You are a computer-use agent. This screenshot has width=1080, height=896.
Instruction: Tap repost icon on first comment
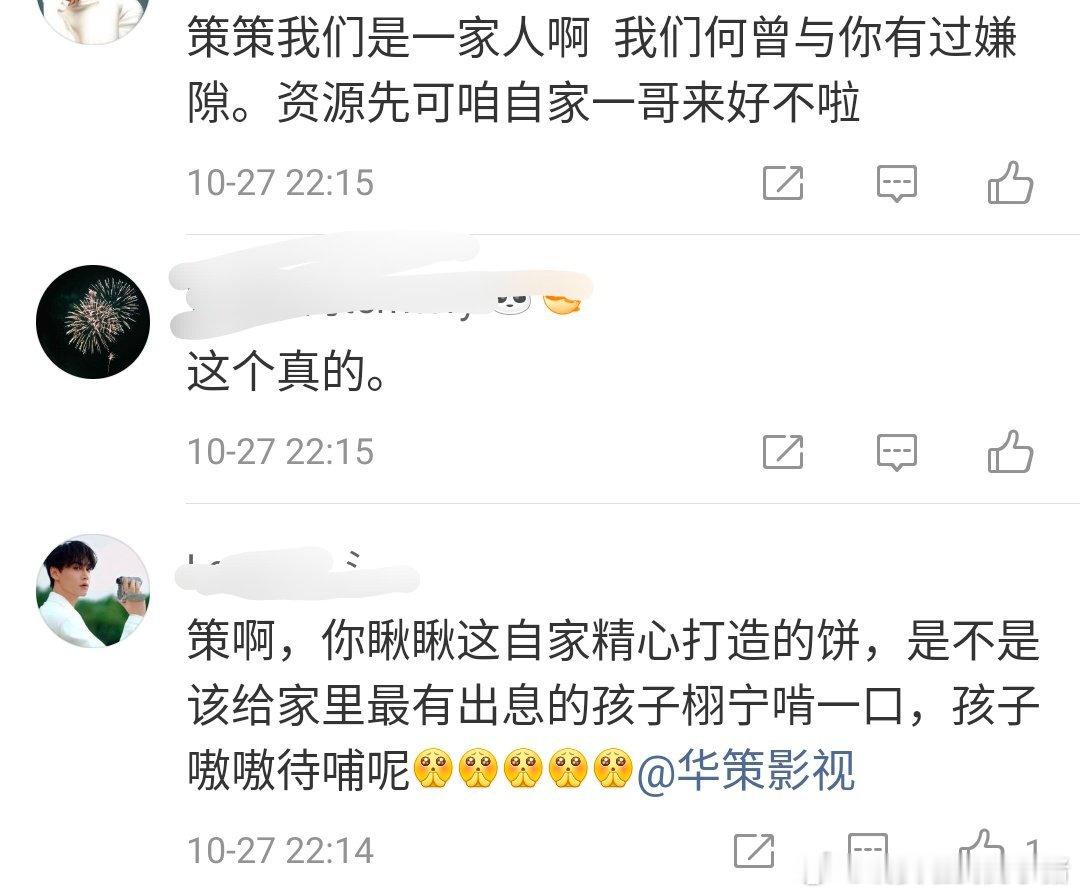783,183
